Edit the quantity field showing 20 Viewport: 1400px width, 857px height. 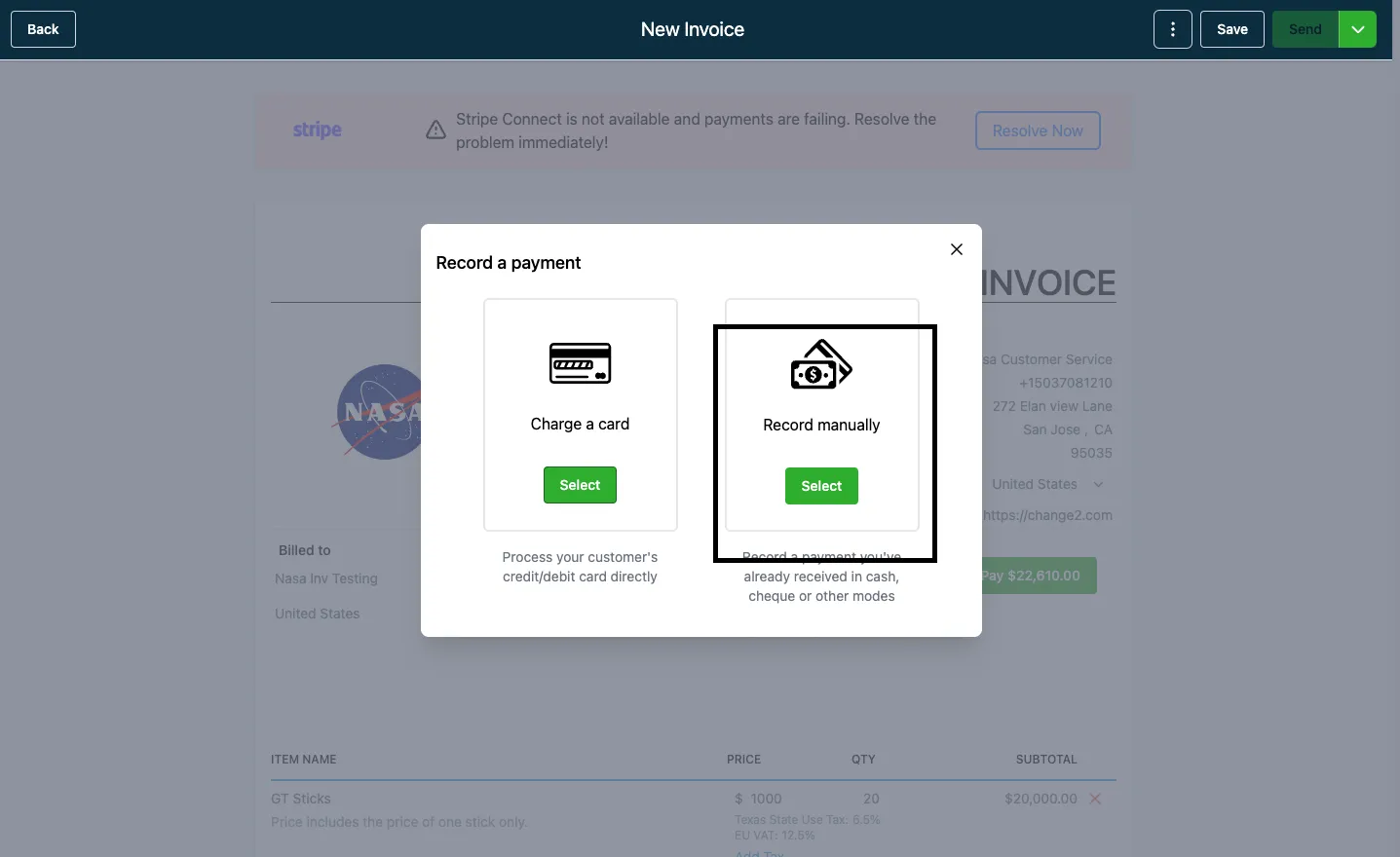871,799
